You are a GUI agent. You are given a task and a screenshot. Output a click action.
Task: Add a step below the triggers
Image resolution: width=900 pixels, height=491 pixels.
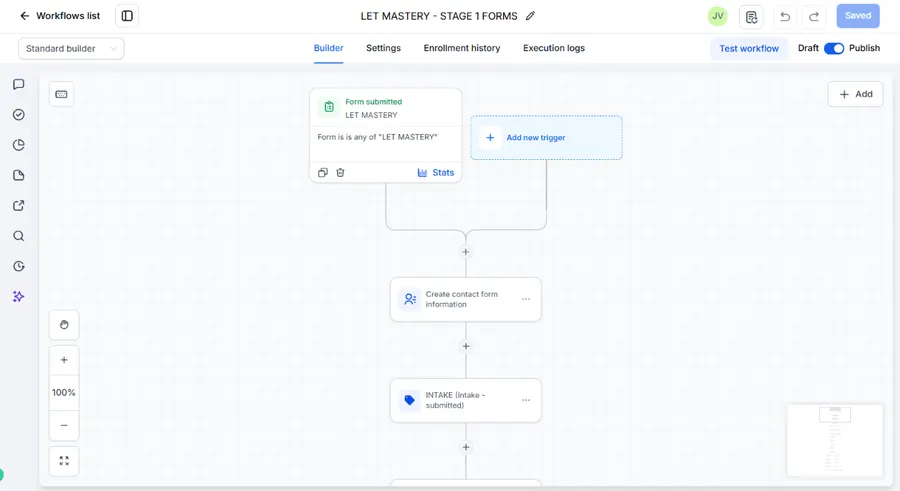click(x=465, y=252)
